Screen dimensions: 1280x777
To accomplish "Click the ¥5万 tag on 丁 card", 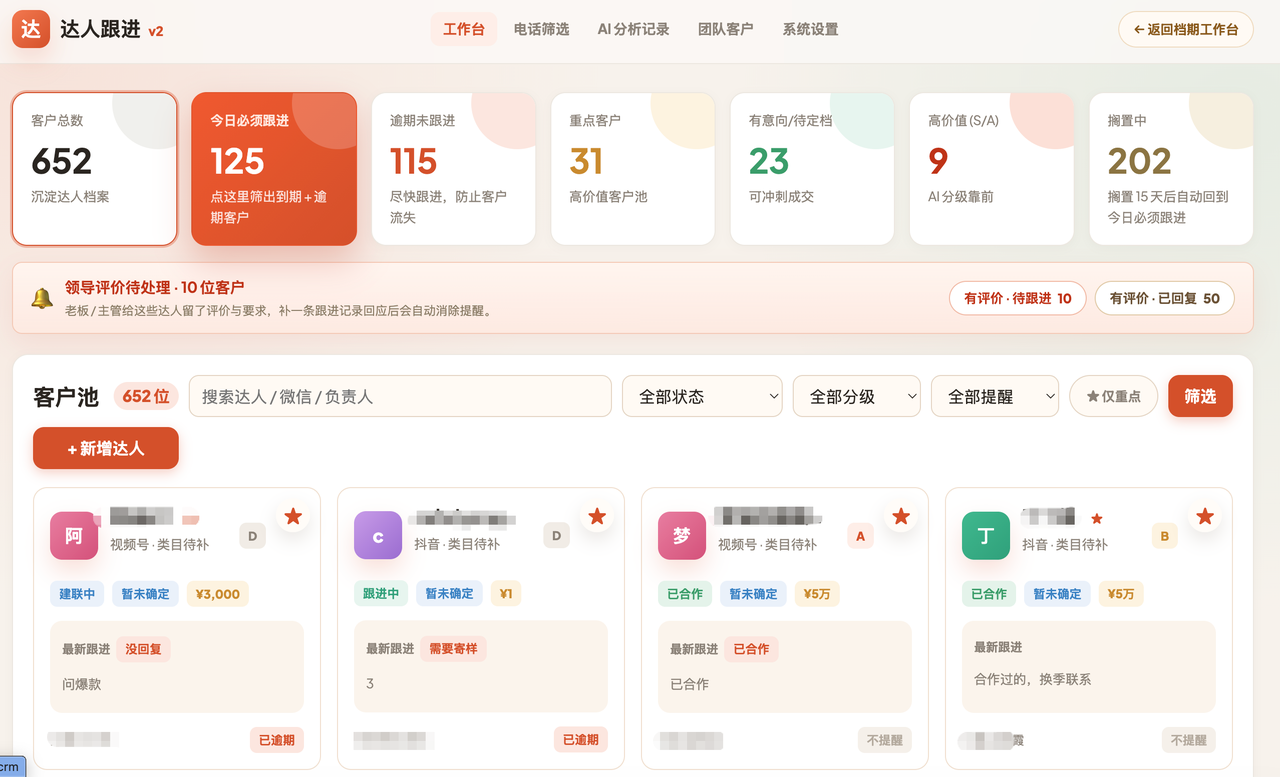I will tap(1121, 593).
